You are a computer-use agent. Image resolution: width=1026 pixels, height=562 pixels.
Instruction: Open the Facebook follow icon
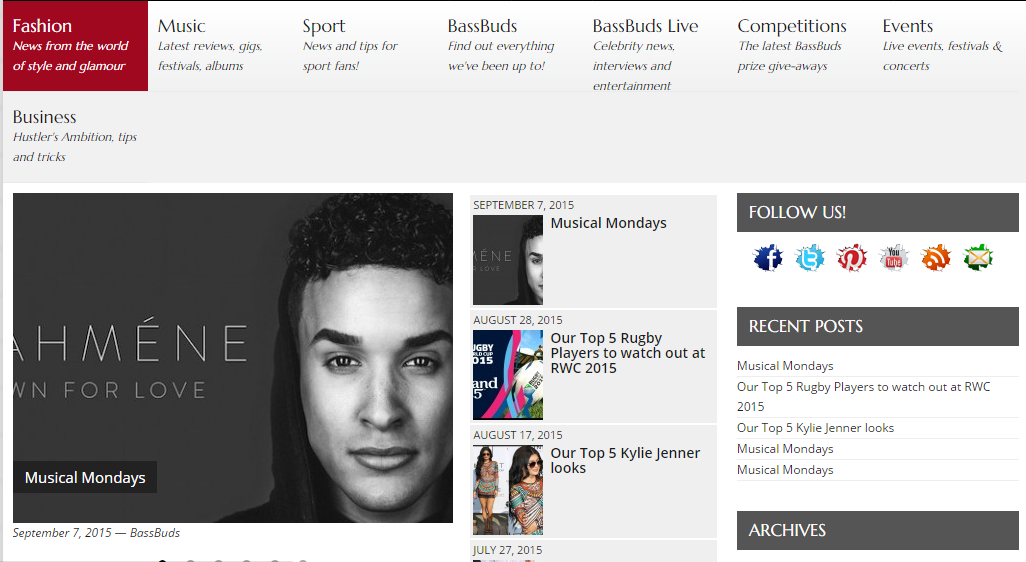coord(768,258)
